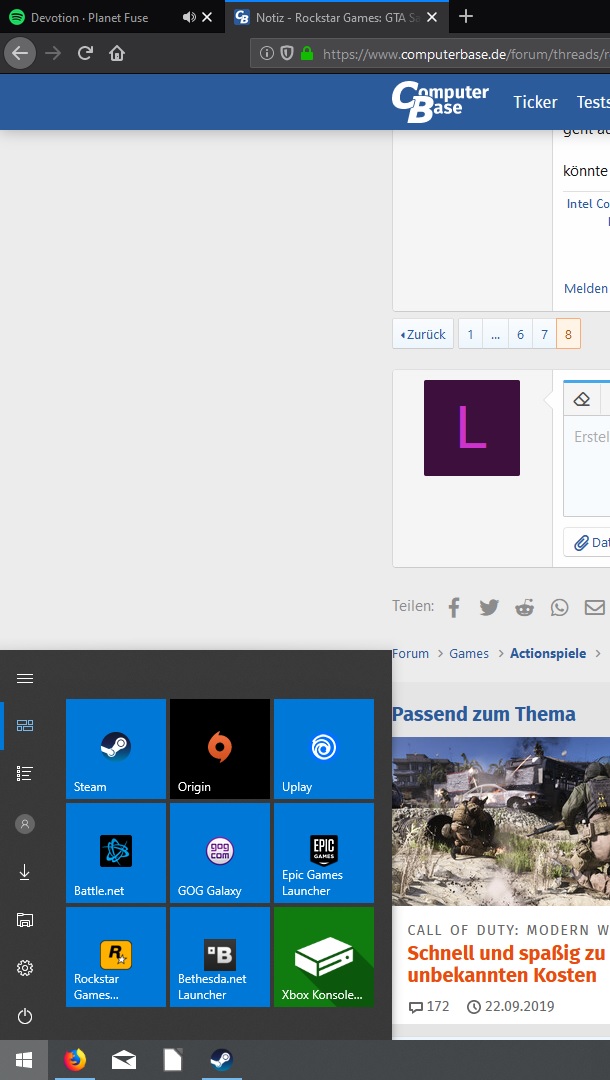Image resolution: width=610 pixels, height=1080 pixels.
Task: Open the Actionspiele breadcrumb link
Action: coord(548,653)
